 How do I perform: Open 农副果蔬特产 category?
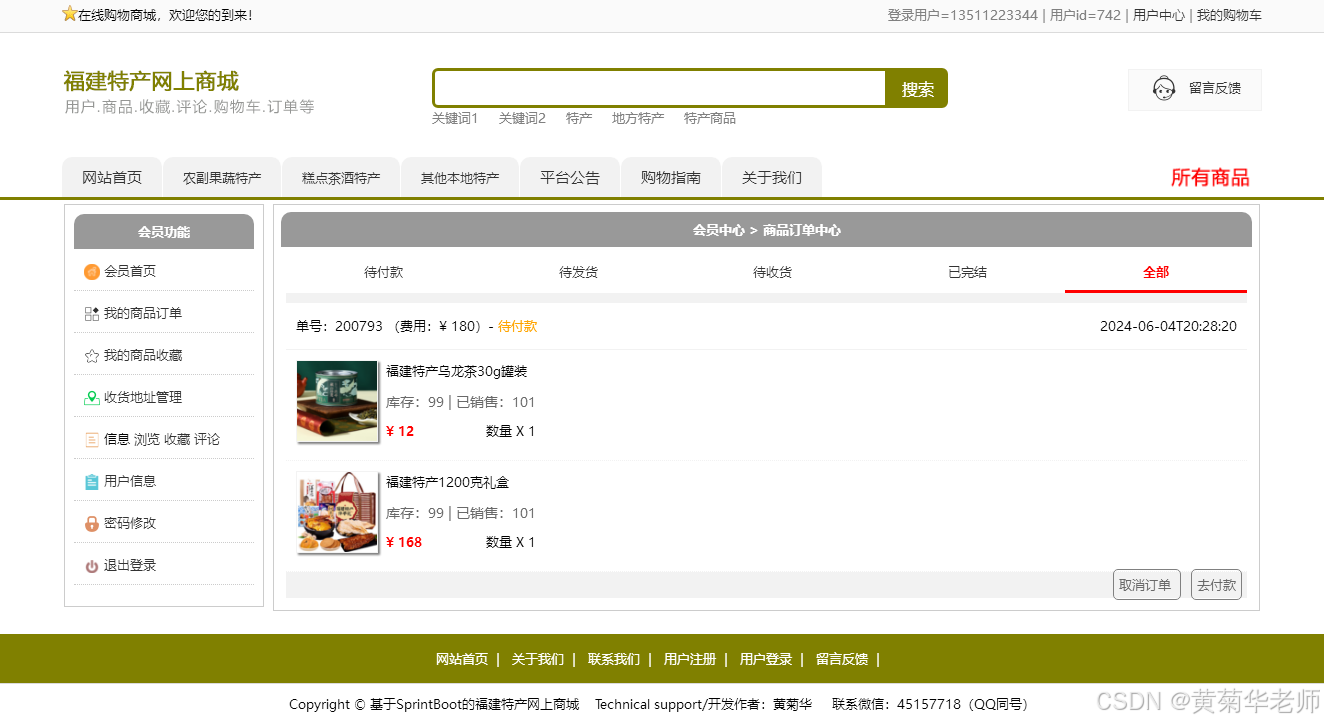coord(222,178)
